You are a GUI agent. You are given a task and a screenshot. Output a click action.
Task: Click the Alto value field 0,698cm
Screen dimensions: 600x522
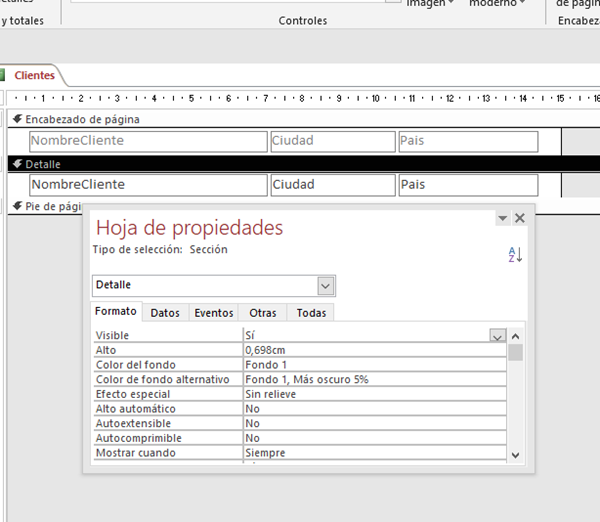pyautogui.click(x=374, y=351)
